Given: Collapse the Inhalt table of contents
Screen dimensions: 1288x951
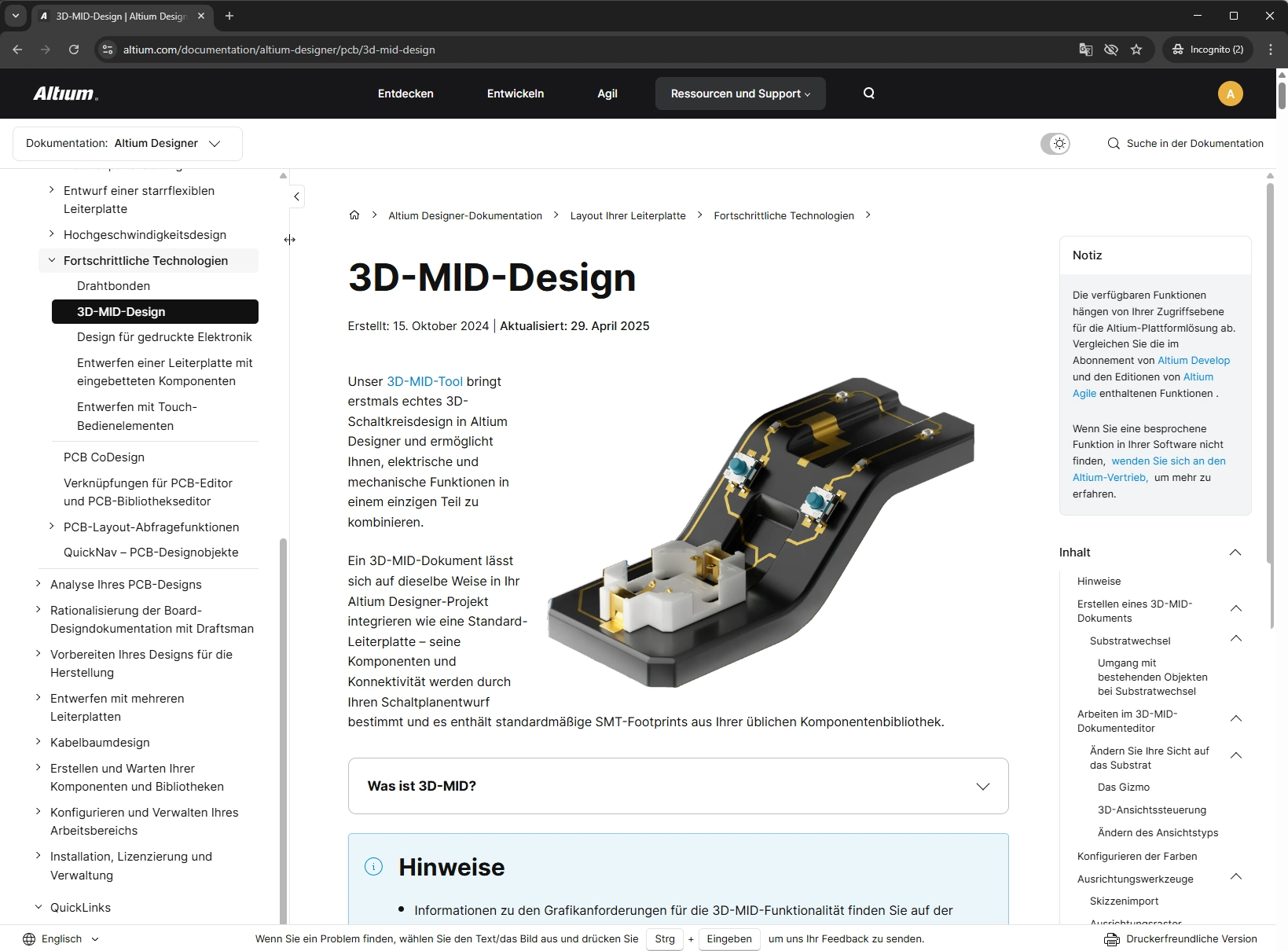Looking at the screenshot, I should click(x=1235, y=553).
